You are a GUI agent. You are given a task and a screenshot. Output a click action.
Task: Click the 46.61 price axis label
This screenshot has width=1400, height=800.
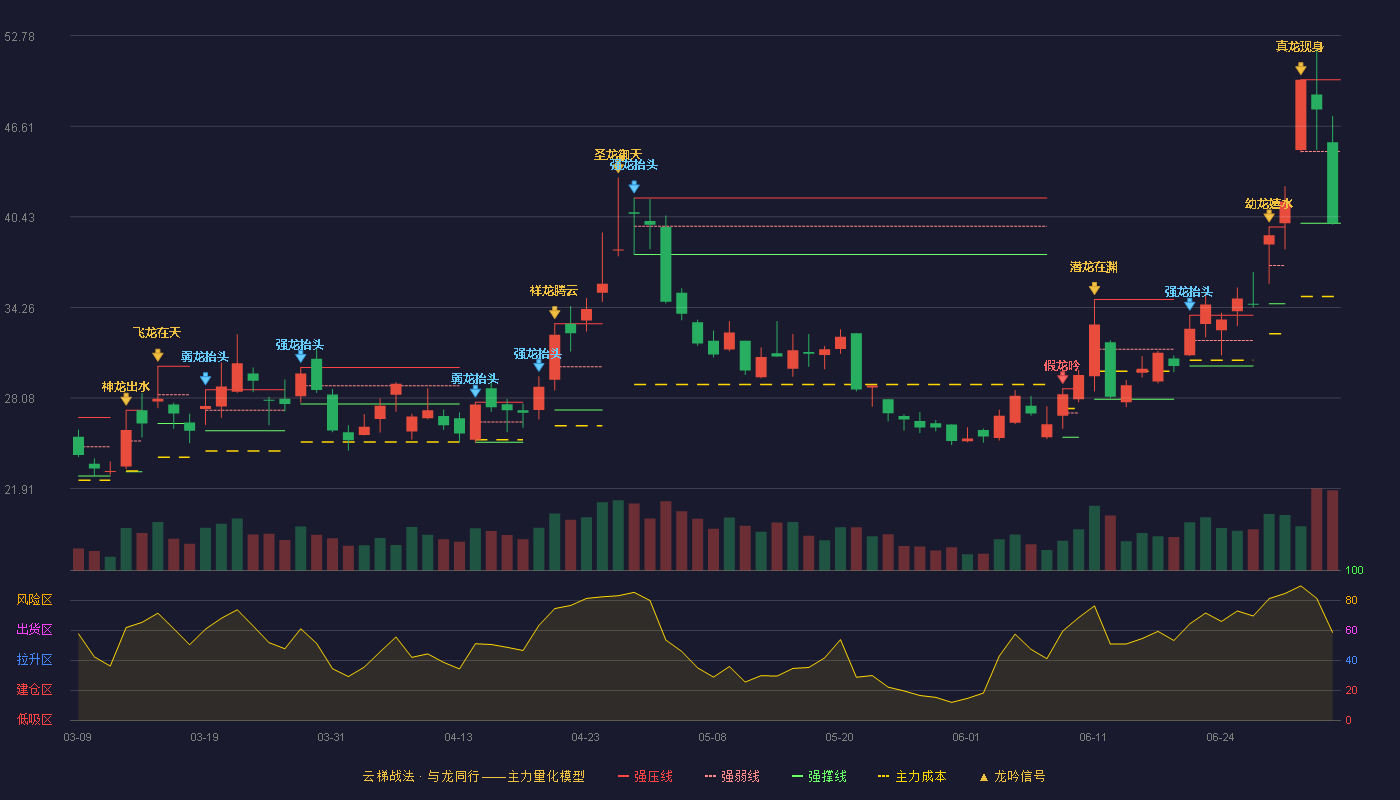[x=20, y=127]
